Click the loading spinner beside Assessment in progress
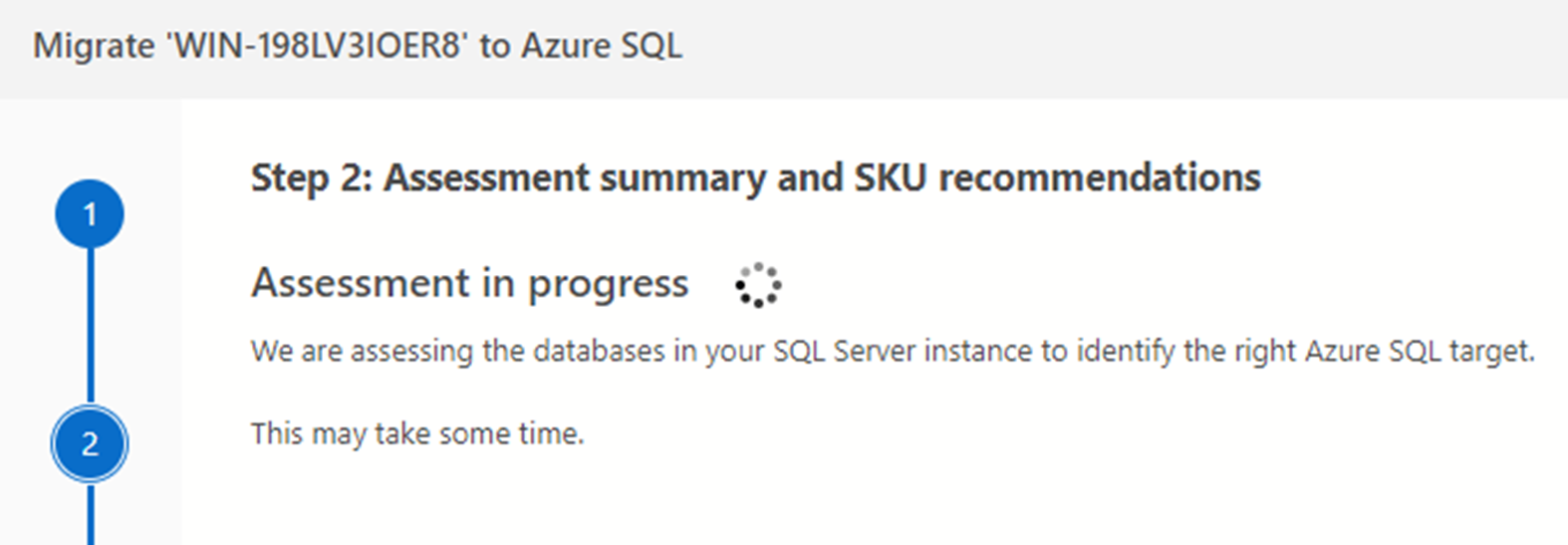 click(x=758, y=285)
